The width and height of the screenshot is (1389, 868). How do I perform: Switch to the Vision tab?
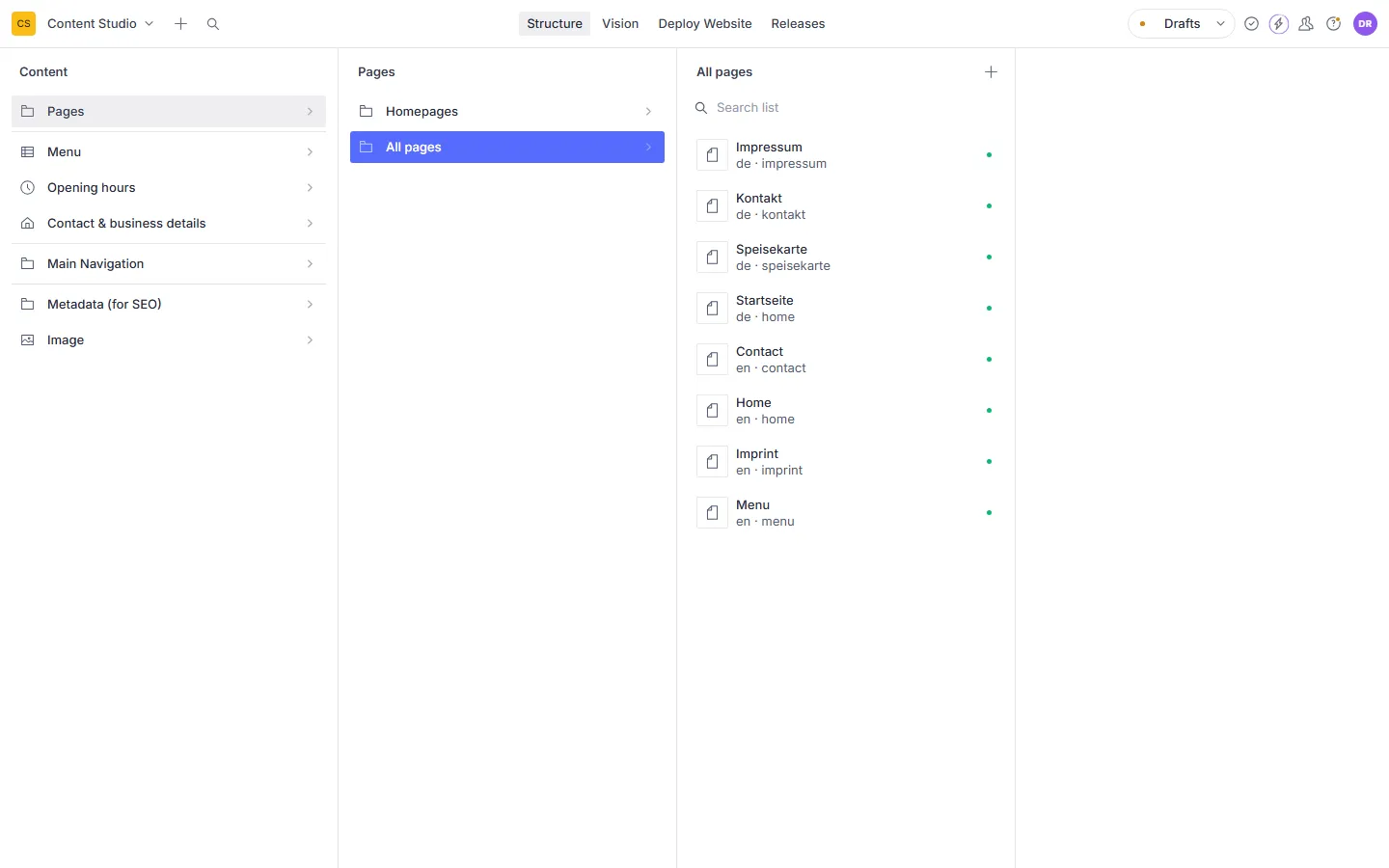[620, 23]
